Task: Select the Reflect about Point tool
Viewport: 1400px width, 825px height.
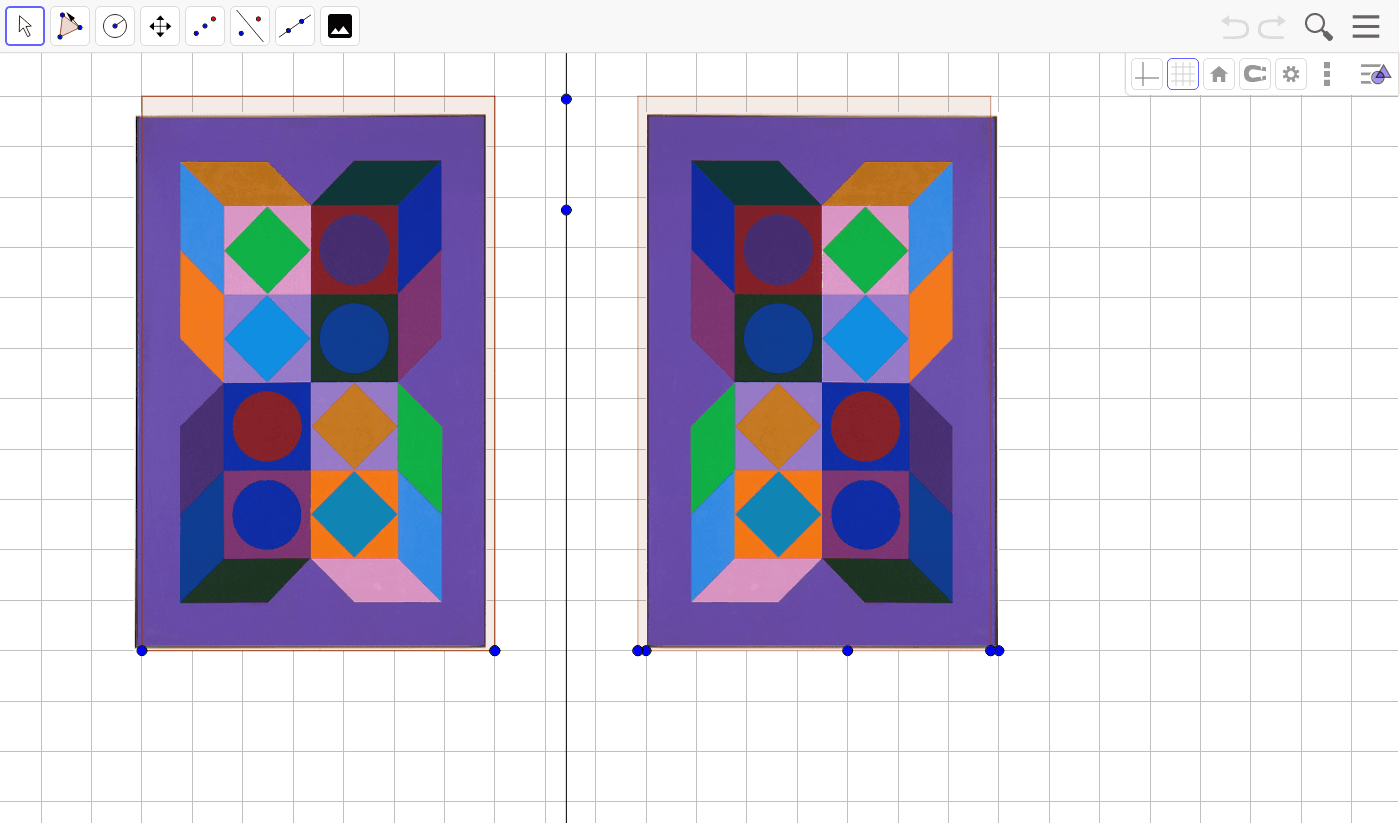Action: click(x=205, y=26)
